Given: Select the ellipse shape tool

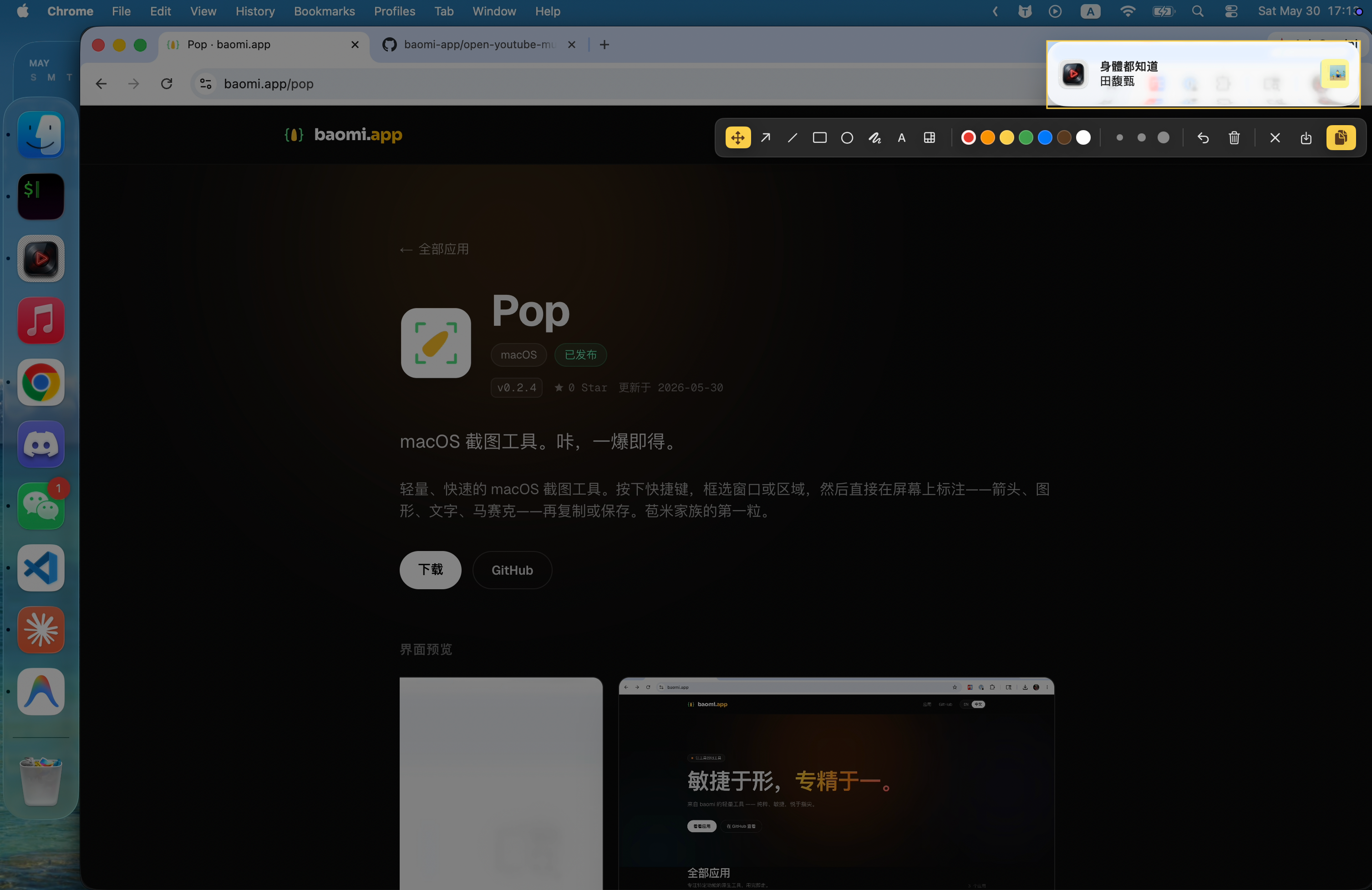Looking at the screenshot, I should [x=847, y=138].
